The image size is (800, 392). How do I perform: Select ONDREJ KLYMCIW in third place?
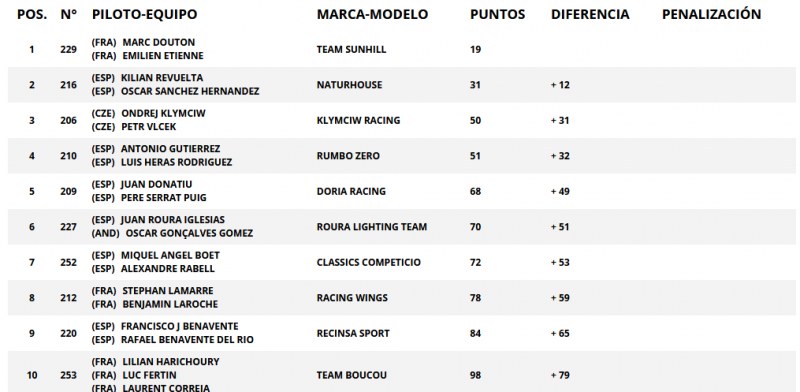(163, 113)
